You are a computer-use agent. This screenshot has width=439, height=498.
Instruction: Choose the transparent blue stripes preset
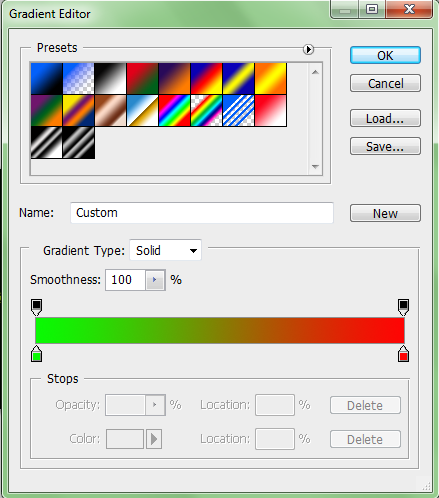tap(238, 111)
